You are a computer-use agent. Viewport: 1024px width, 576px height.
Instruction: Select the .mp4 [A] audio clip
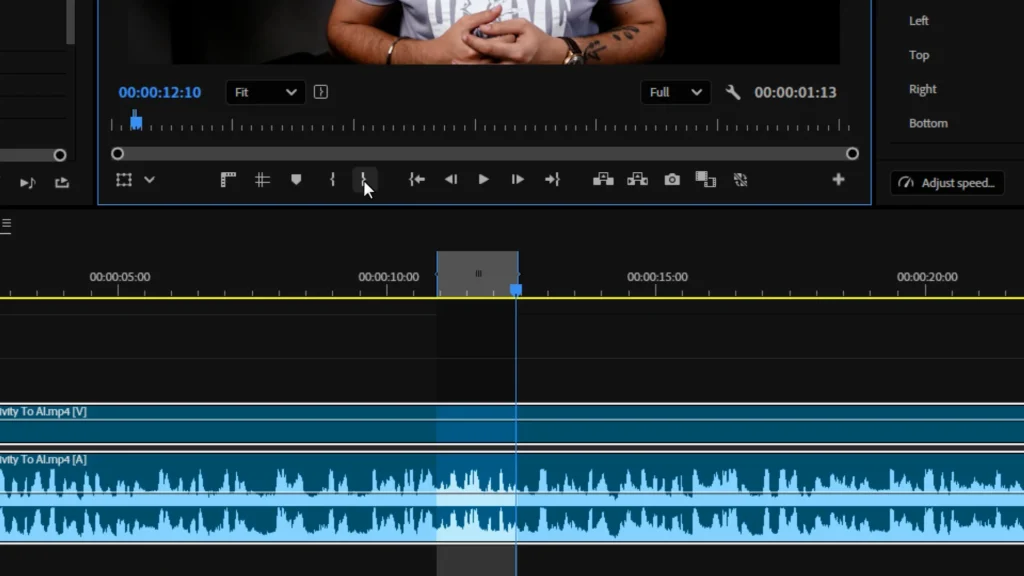click(x=512, y=498)
